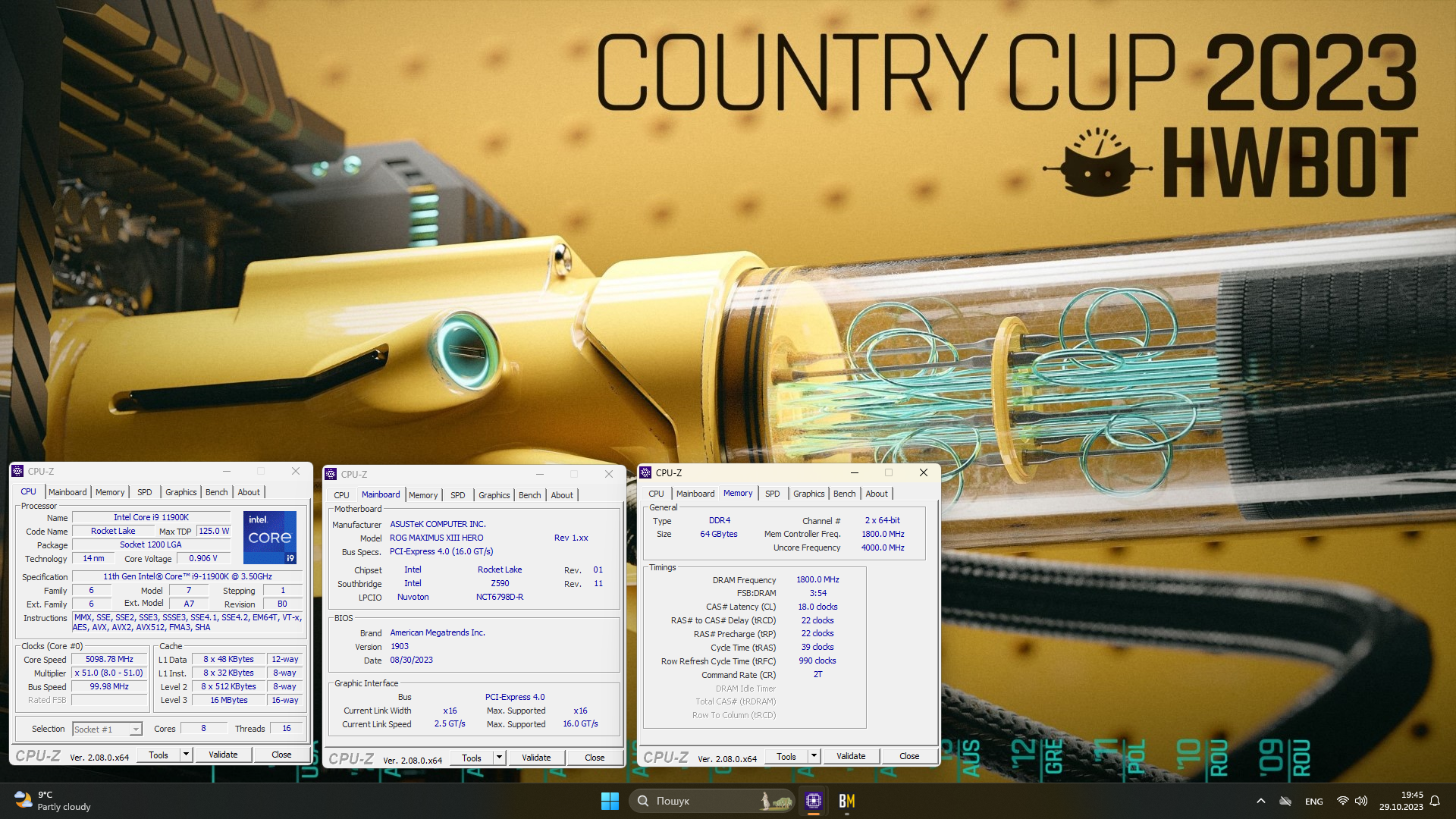Open Windows Start menu icon
Screen dimensions: 1456x819
pyautogui.click(x=610, y=801)
